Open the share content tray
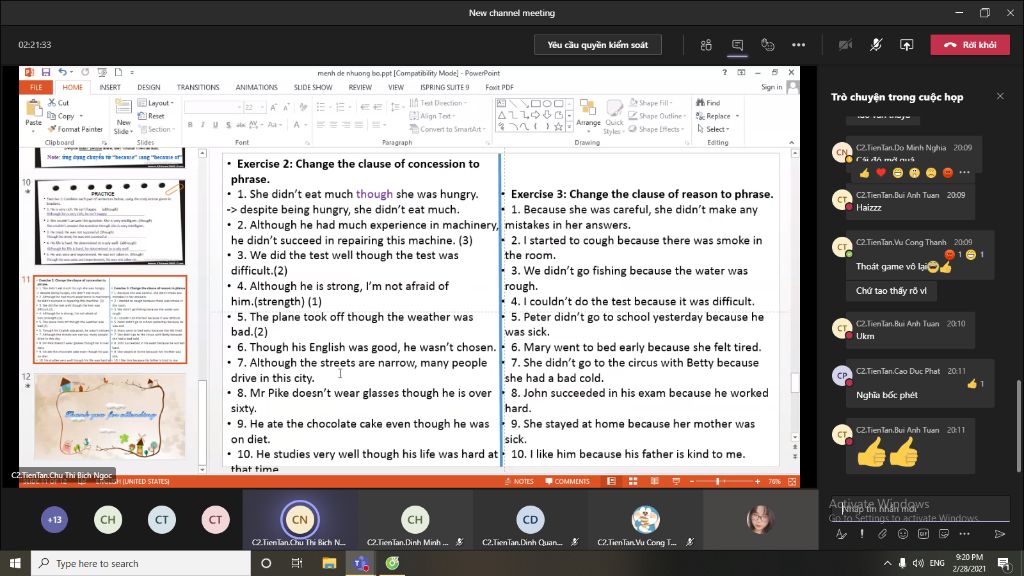1024x576 pixels. click(x=906, y=45)
